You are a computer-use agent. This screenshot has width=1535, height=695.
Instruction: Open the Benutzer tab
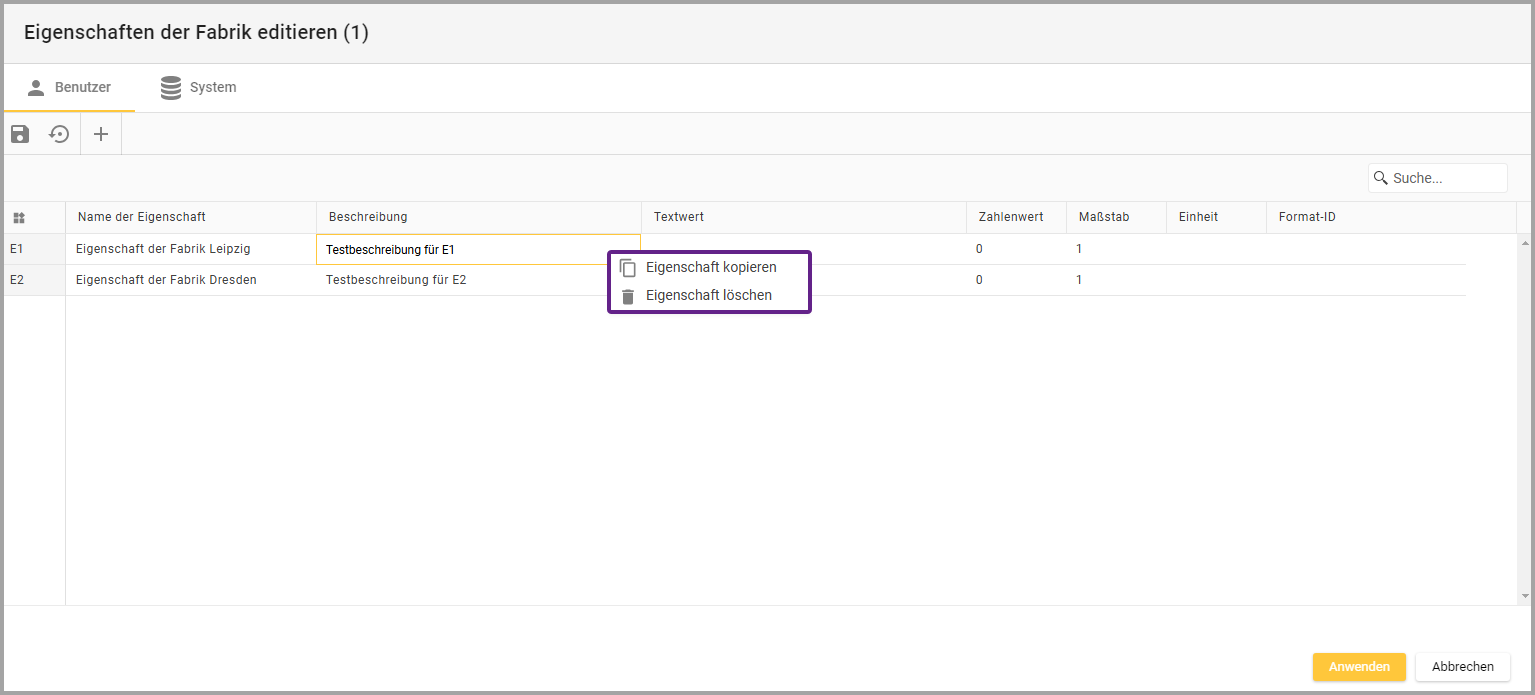pyautogui.click(x=69, y=88)
